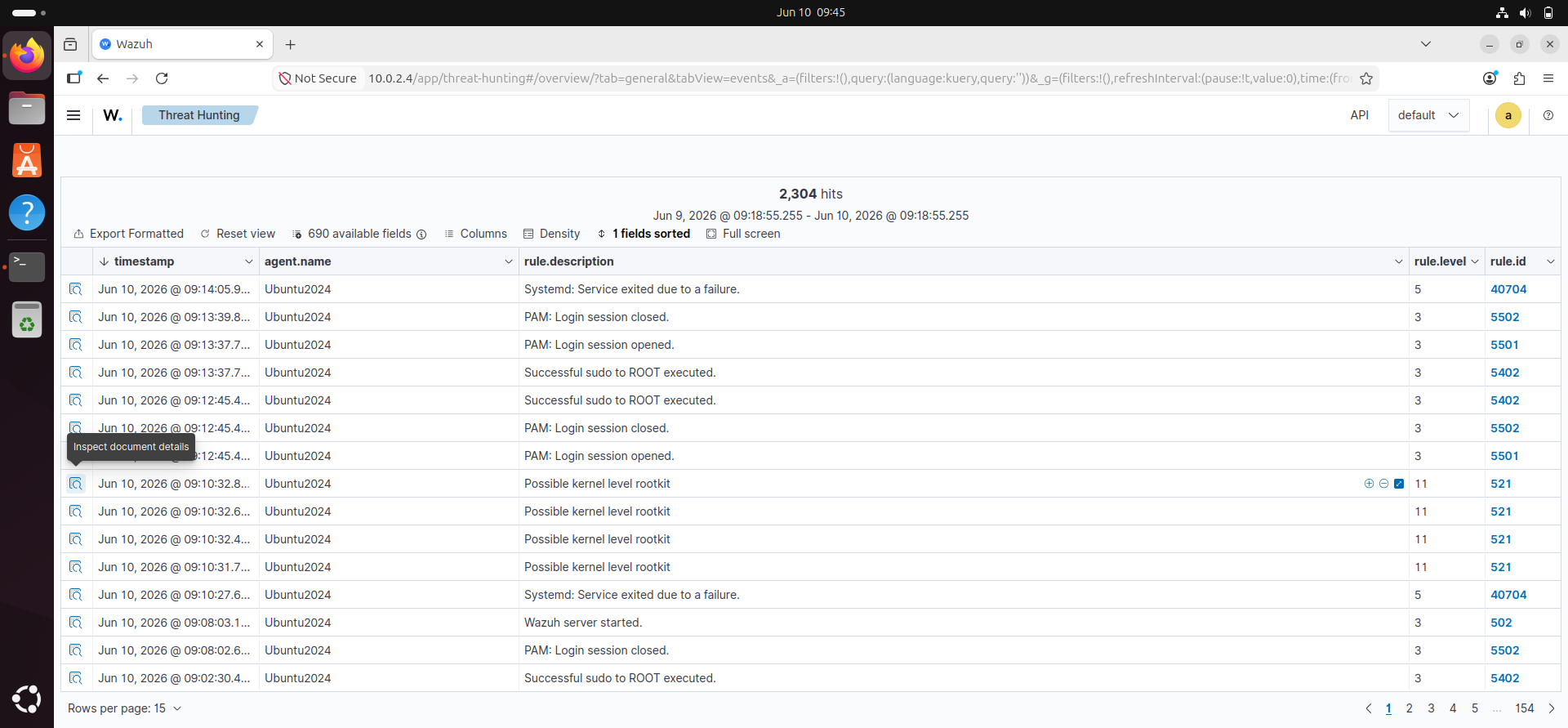1568x728 pixels.
Task: Select the Wazuh browser tab
Action: tap(181, 44)
